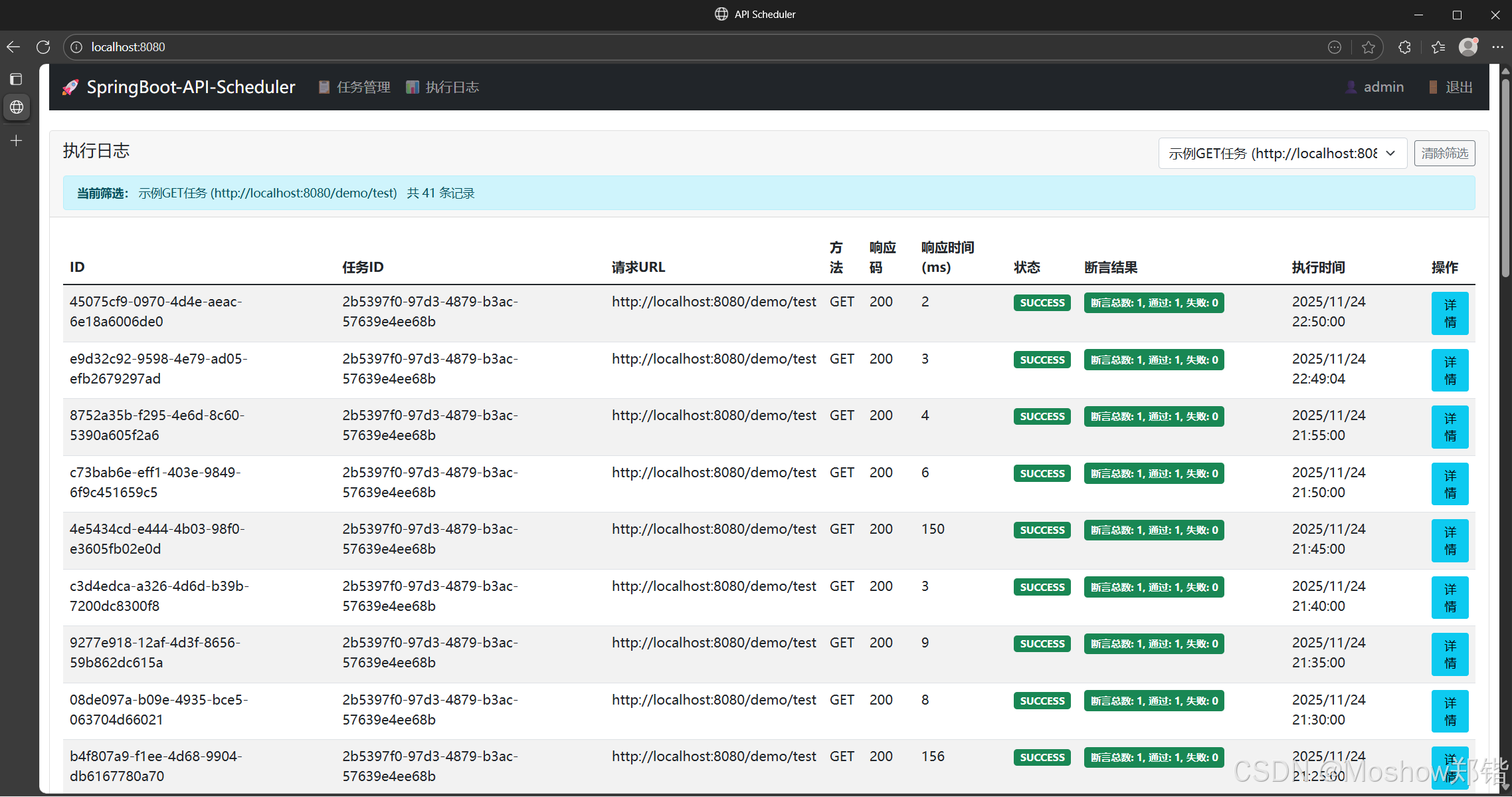The width and height of the screenshot is (1512, 797).
Task: Click the admin user icon in navbar
Action: click(1351, 87)
